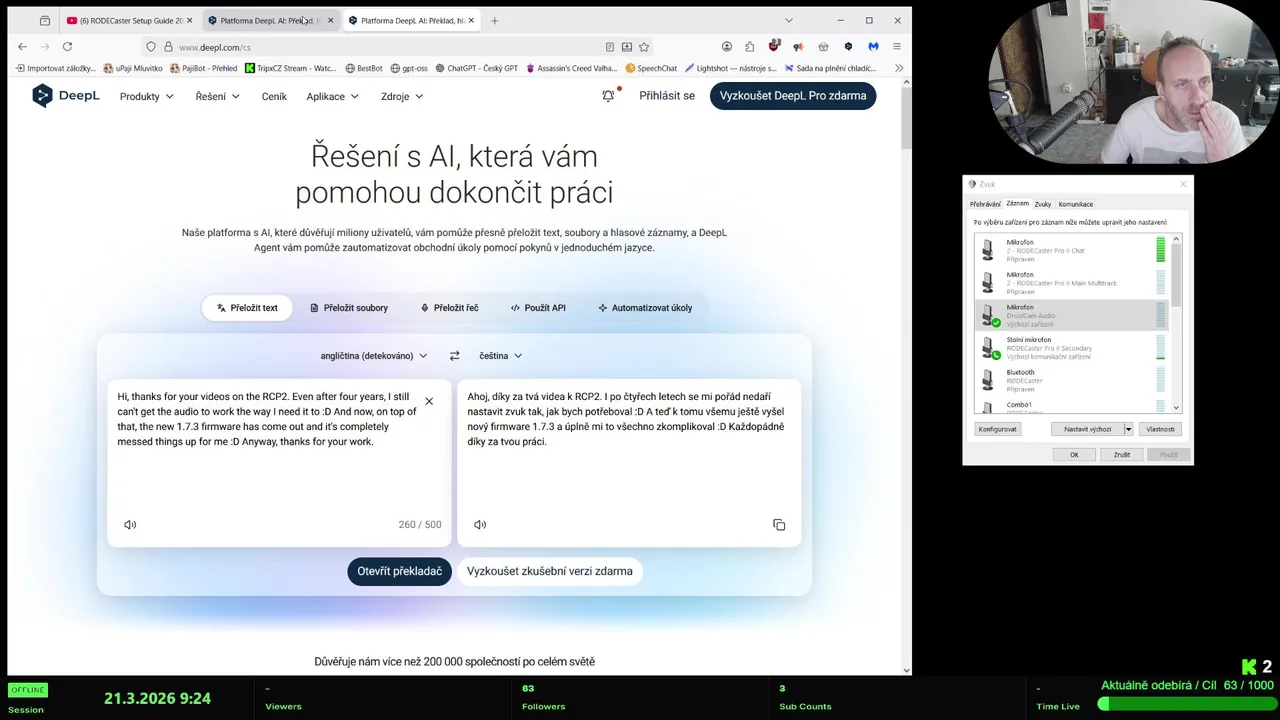Image resolution: width=1280 pixels, height=720 pixels.
Task: Expand the Zdroje menu
Action: point(402,97)
